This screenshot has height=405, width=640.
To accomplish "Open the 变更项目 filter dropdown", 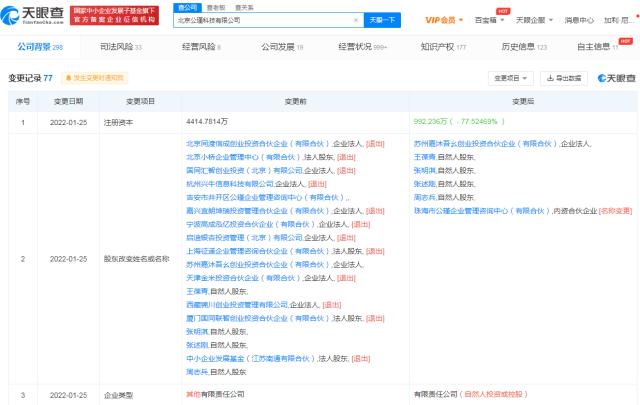I will click(x=509, y=77).
